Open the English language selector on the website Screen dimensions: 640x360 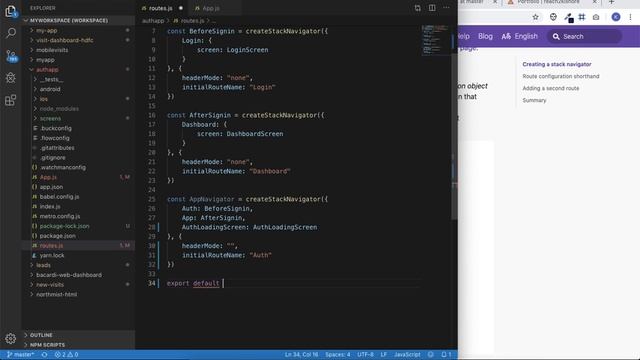(520, 36)
